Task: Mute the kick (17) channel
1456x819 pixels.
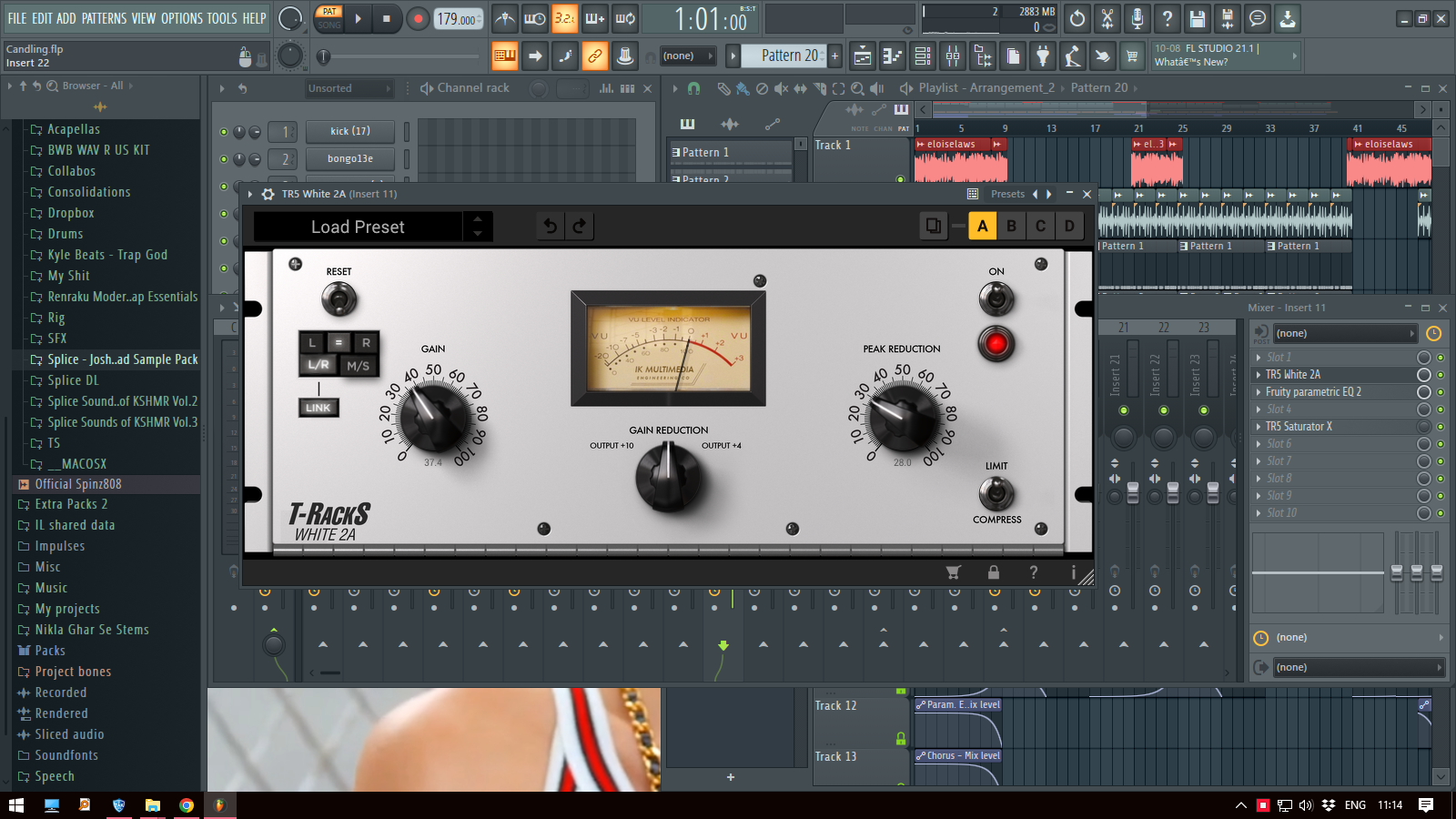Action: pyautogui.click(x=224, y=132)
